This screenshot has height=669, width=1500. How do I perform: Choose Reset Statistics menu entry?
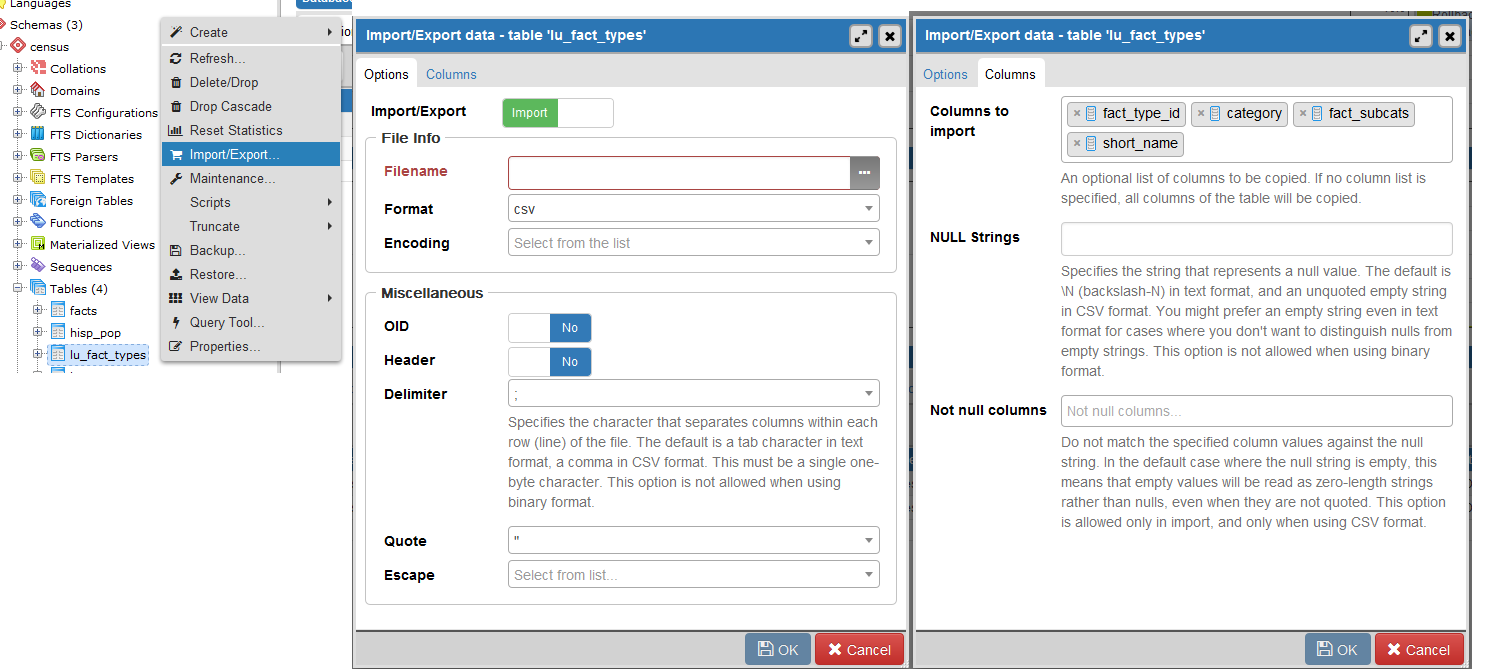point(251,130)
